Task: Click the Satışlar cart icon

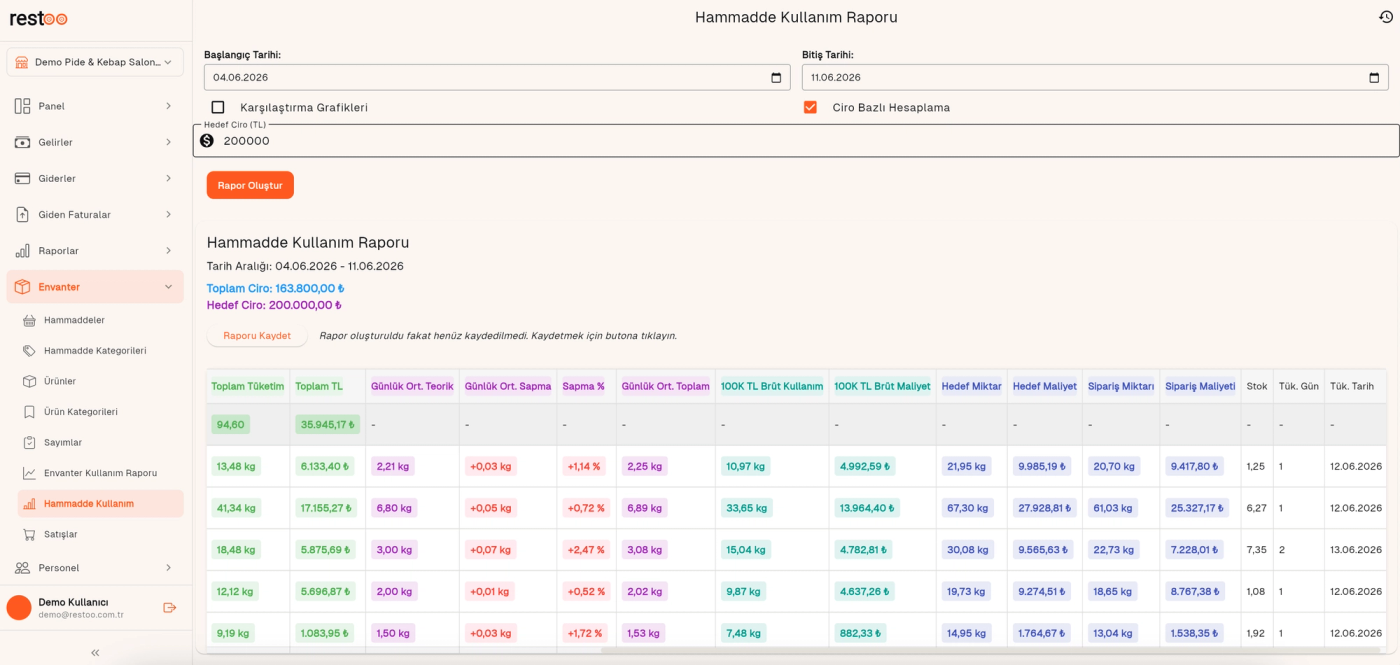Action: [x=29, y=534]
